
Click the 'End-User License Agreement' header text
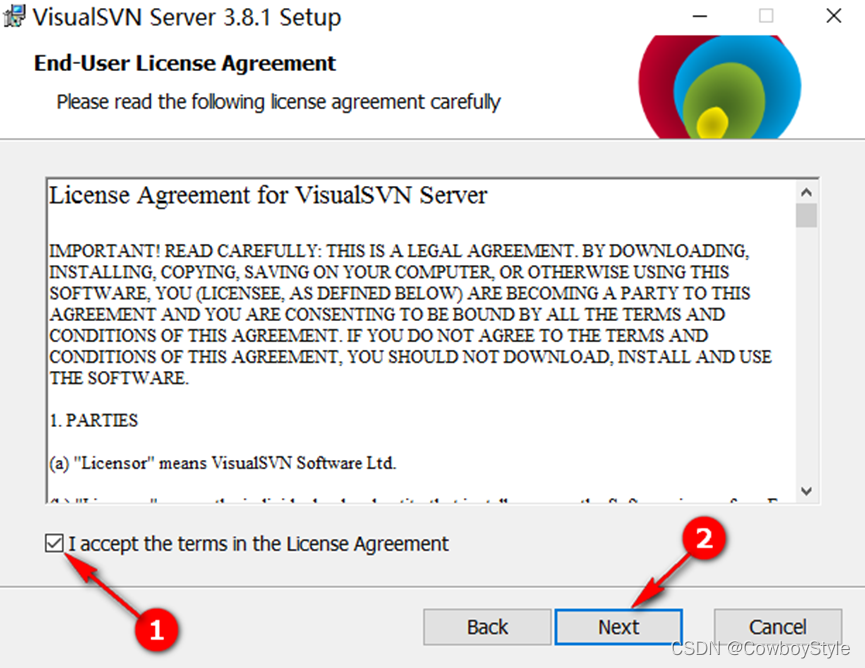[185, 63]
